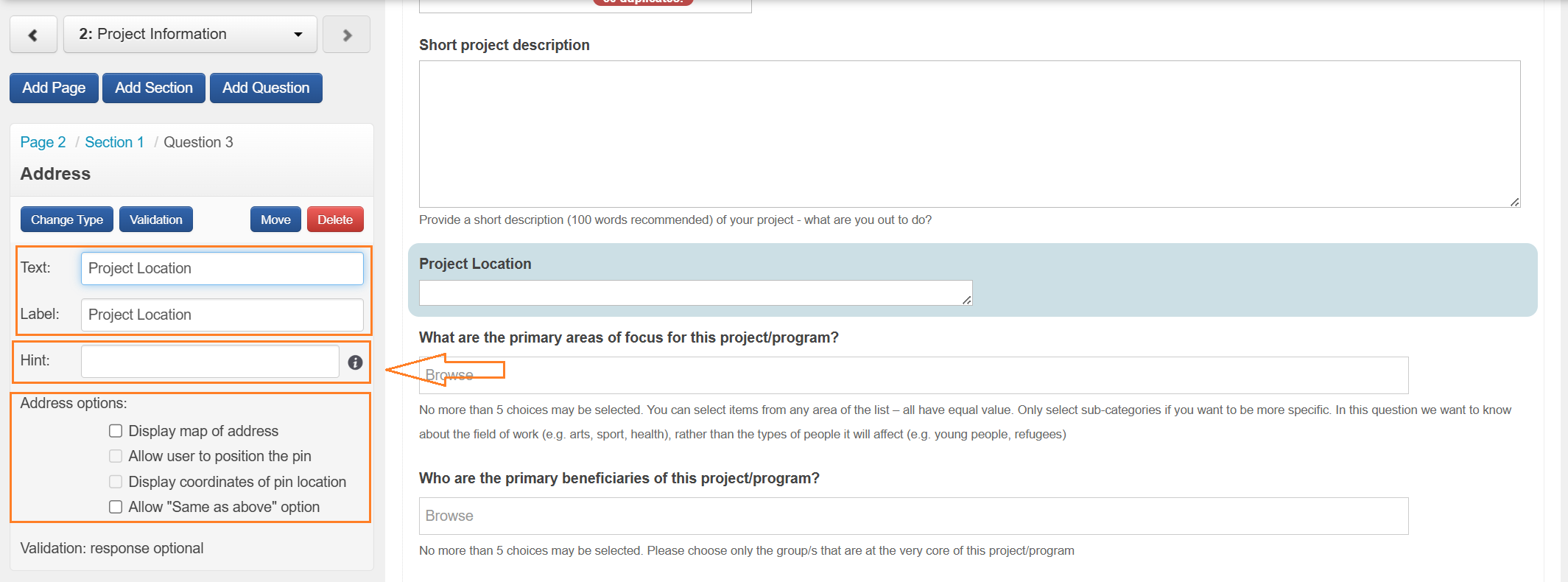Check 'Allow "Same as above" option'
Image resolution: width=1568 pixels, height=582 pixels.
[116, 507]
